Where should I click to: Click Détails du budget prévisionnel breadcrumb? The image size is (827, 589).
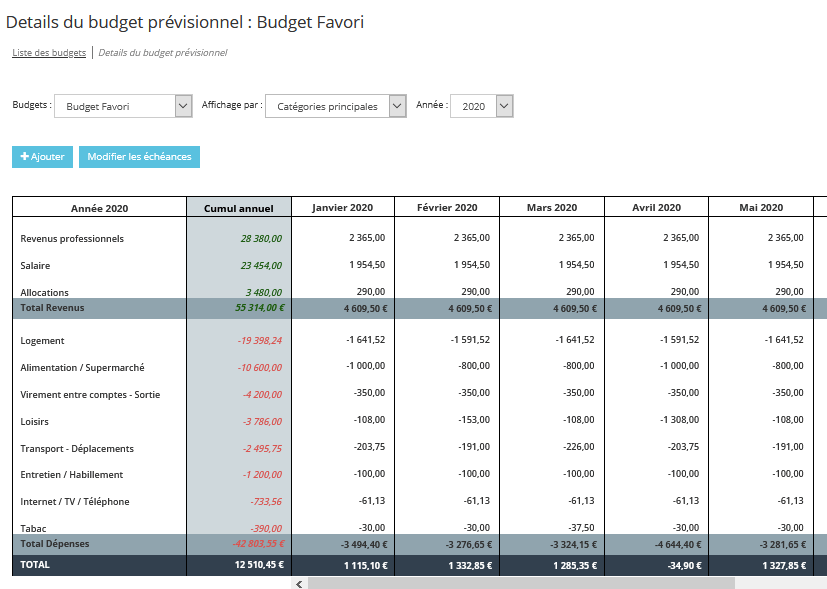[x=162, y=52]
